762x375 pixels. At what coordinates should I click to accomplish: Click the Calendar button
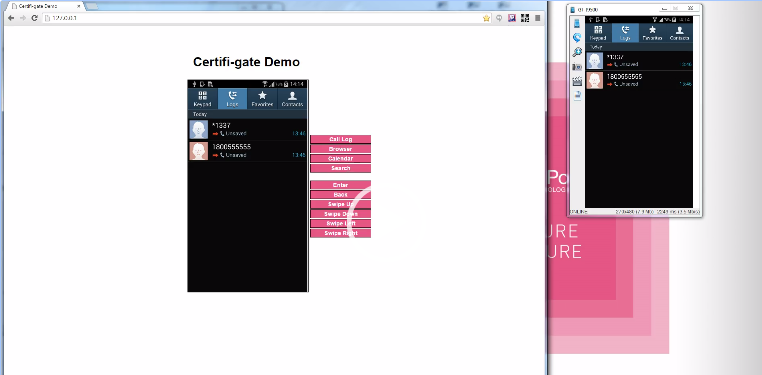pyautogui.click(x=340, y=159)
